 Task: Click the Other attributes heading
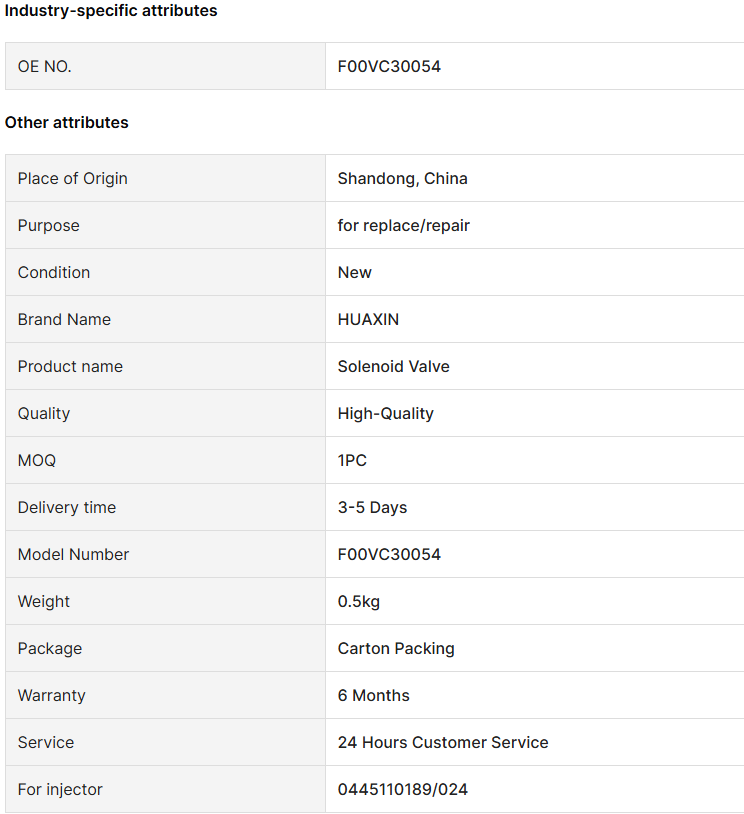[66, 123]
